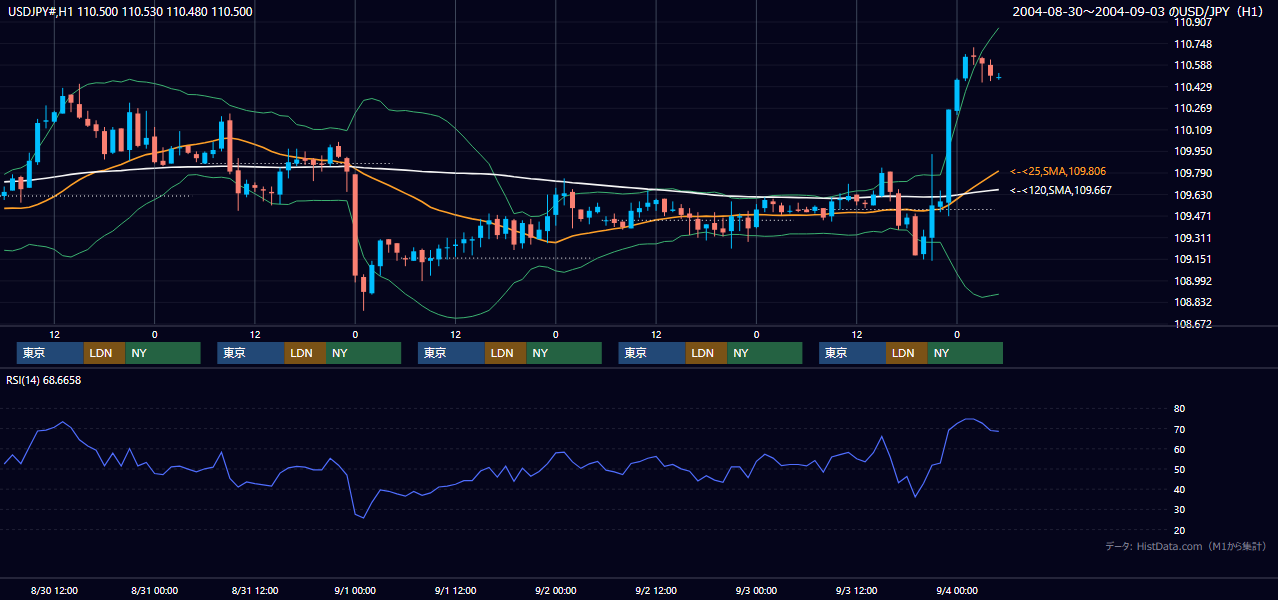Screen dimensions: 1278x600
Task: Select the 東京 session box for 9/3
Action: [x=852, y=353]
